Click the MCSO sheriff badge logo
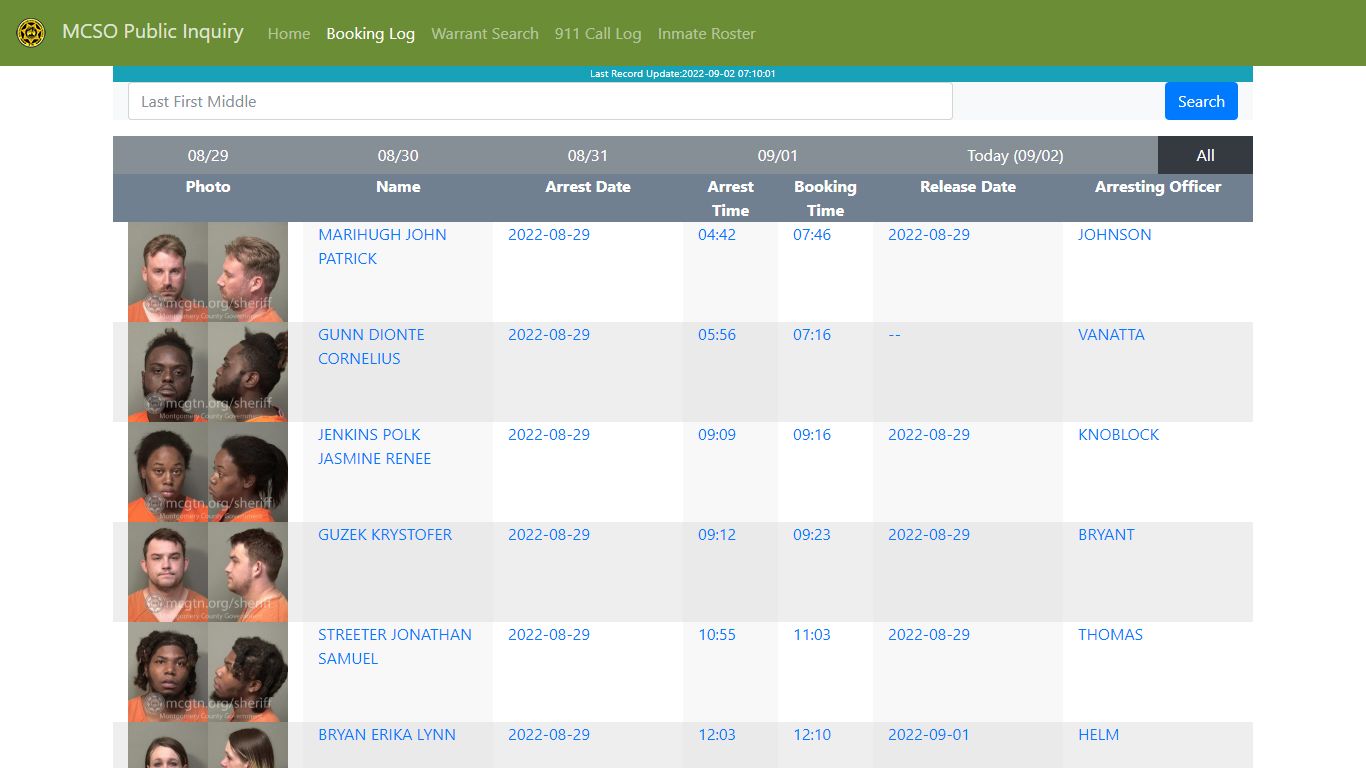The width and height of the screenshot is (1366, 768). pyautogui.click(x=31, y=33)
